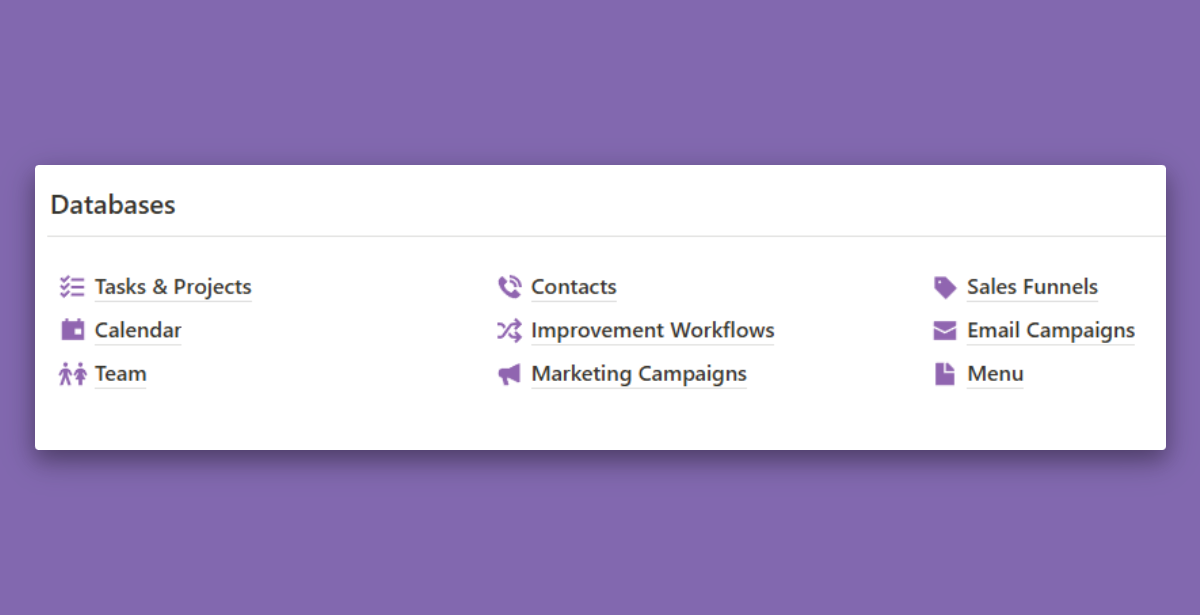Click the tag icon beside Sales Funnels
1200x615 pixels.
point(945,288)
